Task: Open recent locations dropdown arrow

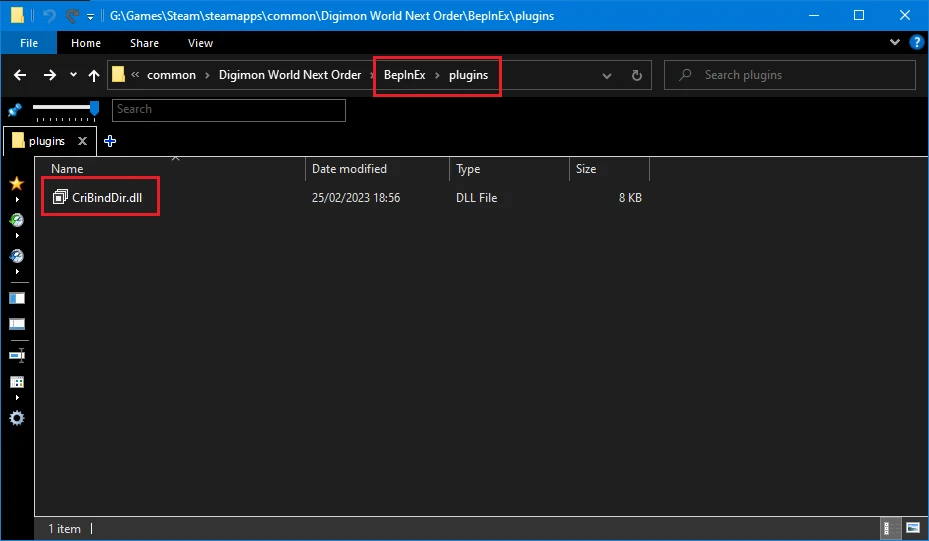Action: [x=73, y=75]
